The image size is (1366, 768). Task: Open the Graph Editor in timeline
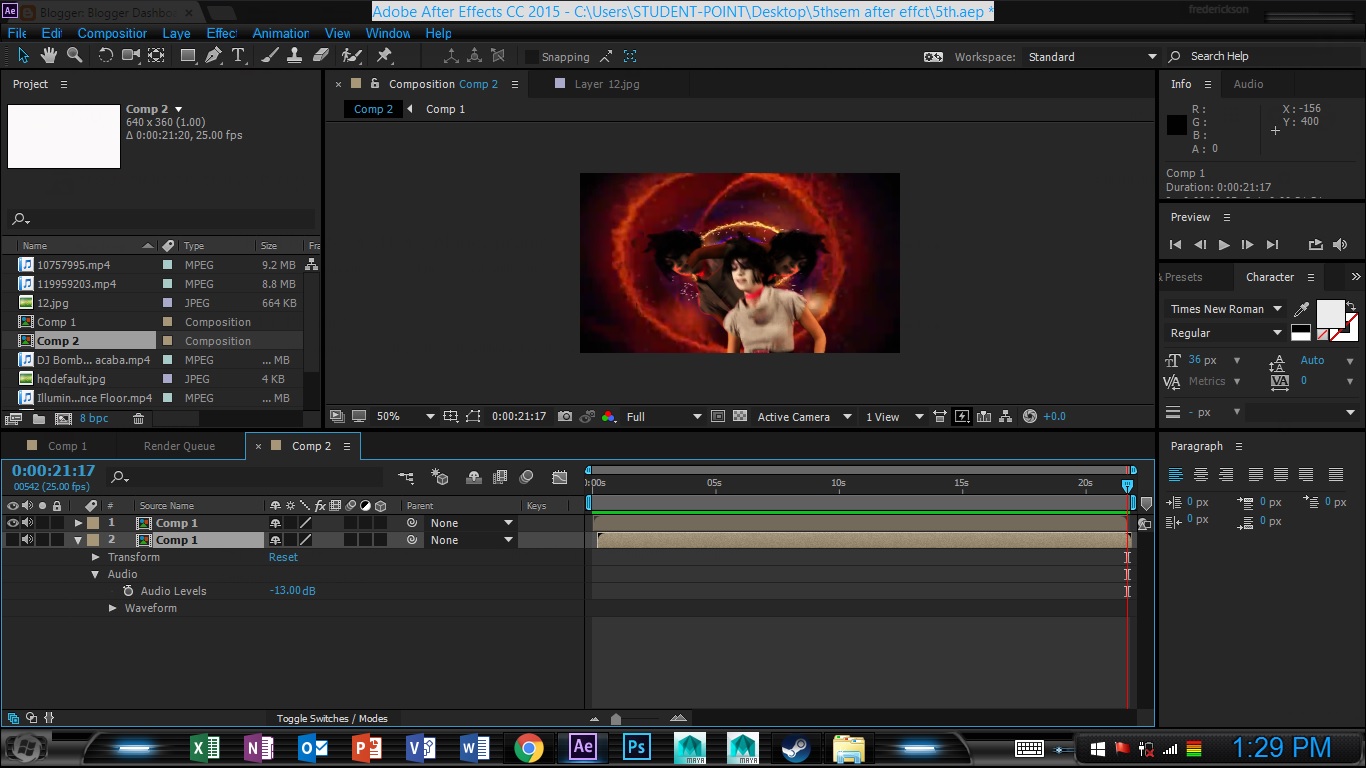click(560, 478)
